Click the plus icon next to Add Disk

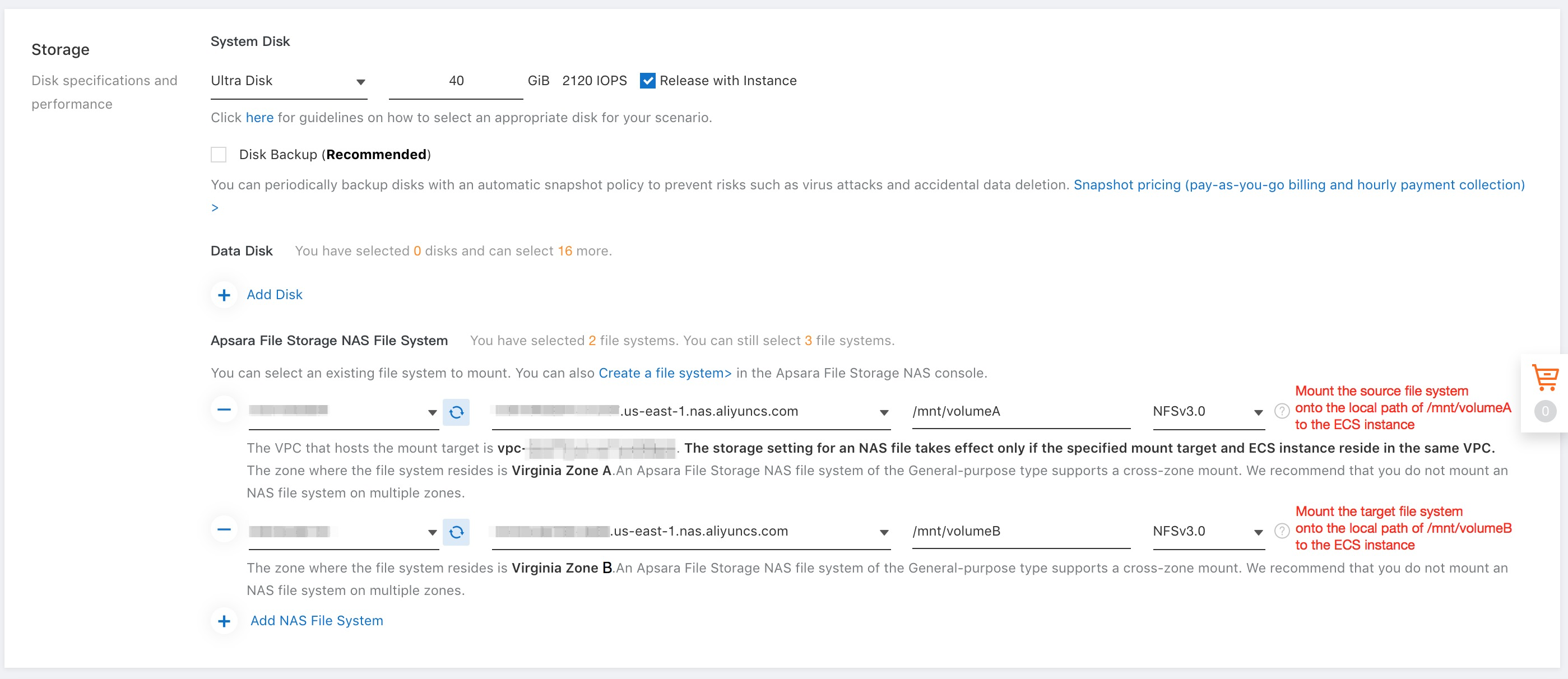coord(224,295)
